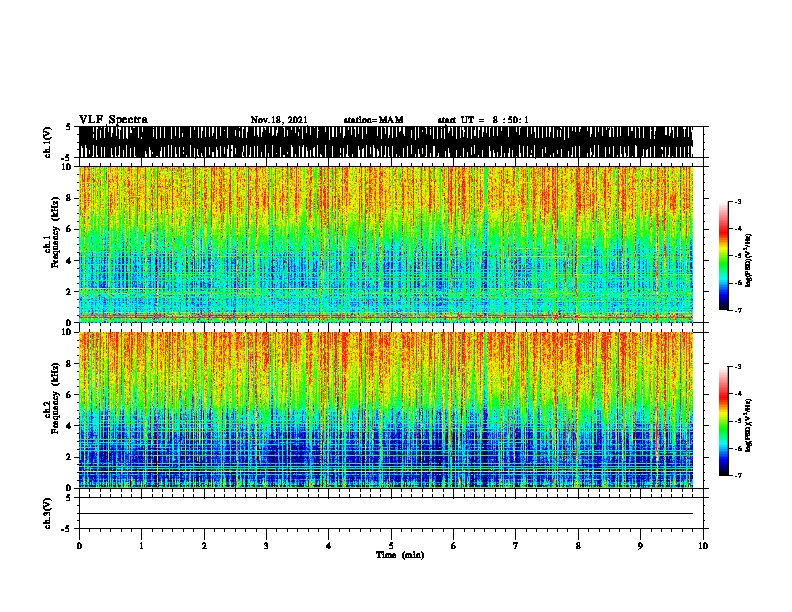Image resolution: width=792 pixels, height=612 pixels.
Task: Click the "ch.1(V)" waveform axis label
Action: pos(48,142)
